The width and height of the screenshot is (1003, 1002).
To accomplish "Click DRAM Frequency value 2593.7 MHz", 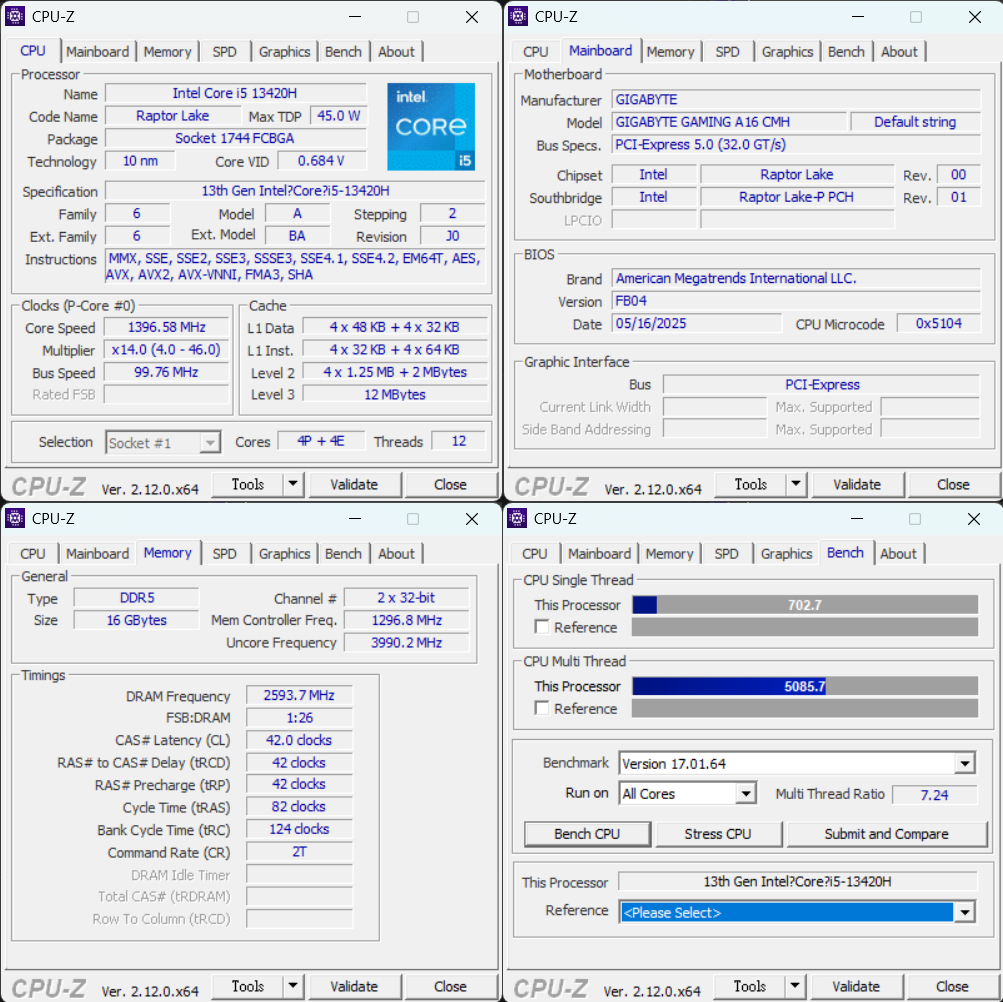I will point(299,695).
